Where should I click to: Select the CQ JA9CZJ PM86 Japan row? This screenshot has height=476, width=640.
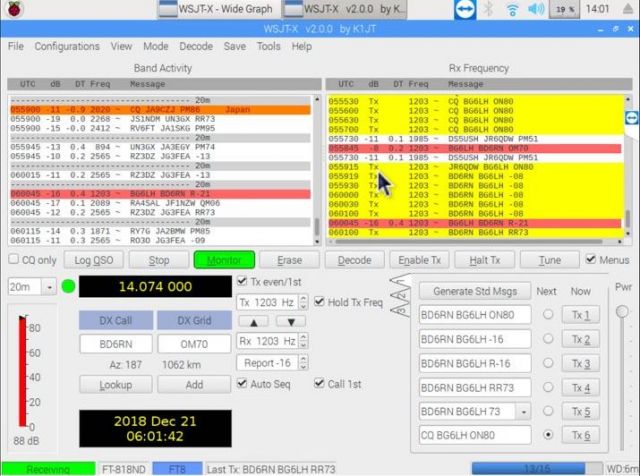pyautogui.click(x=160, y=110)
